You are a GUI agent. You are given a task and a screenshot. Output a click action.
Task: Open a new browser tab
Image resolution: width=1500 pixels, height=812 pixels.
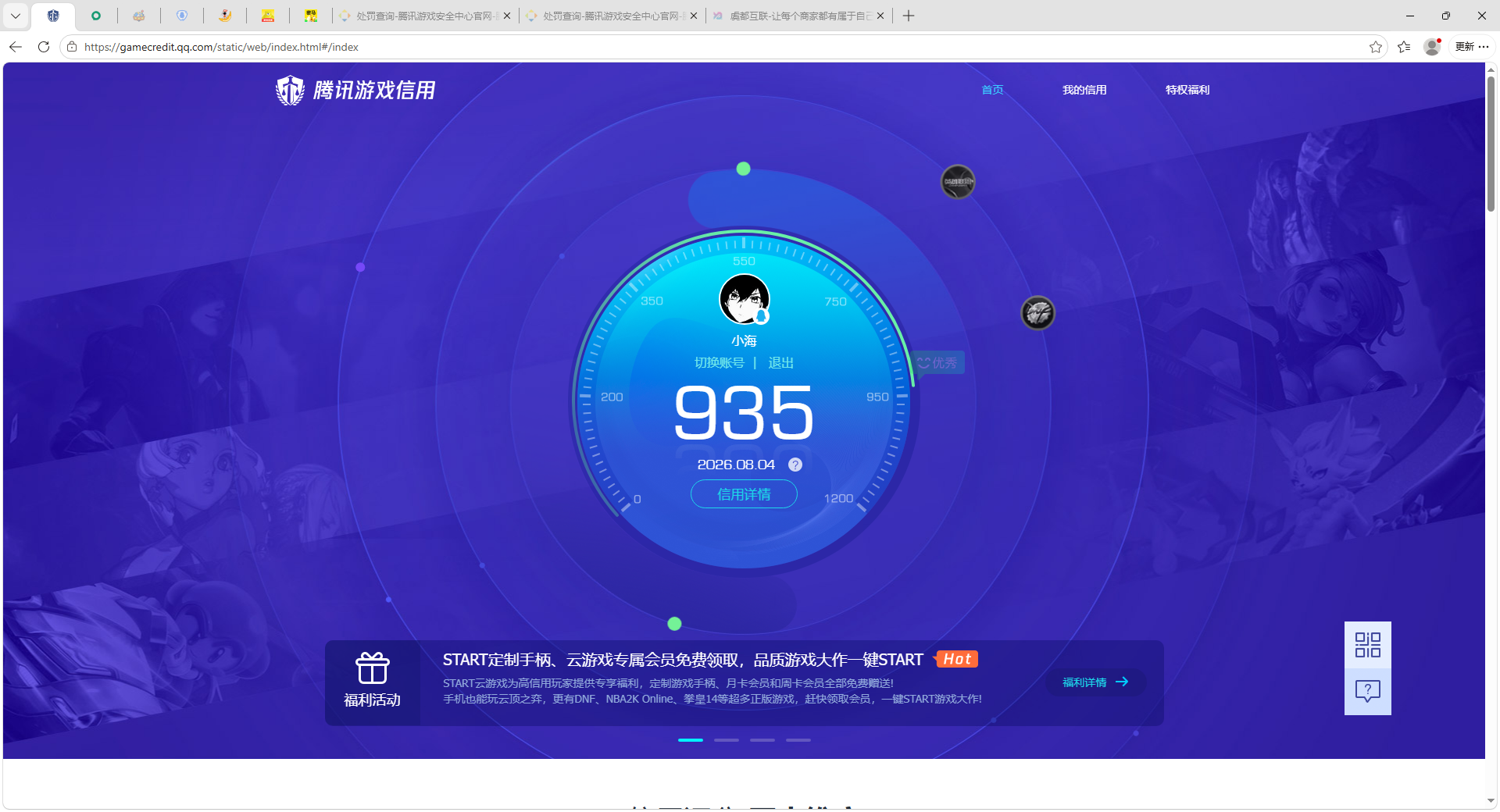(x=909, y=16)
